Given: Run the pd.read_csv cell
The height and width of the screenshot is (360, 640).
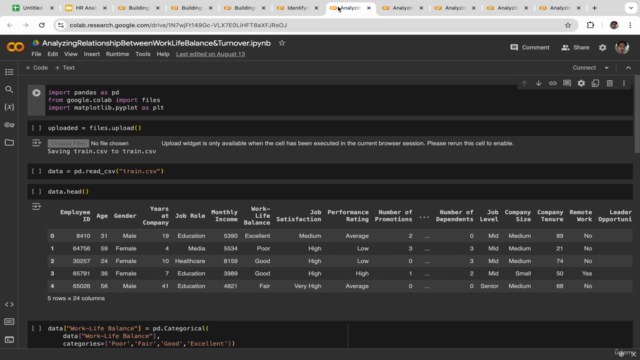Looking at the screenshot, I should pyautogui.click(x=36, y=171).
